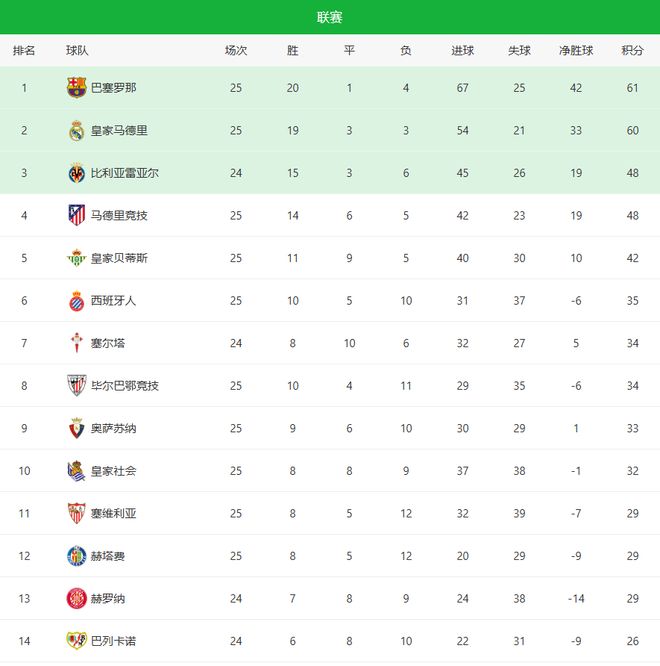Click the Real Sociedad crest icon
Screen dimensions: 660x666
pyautogui.click(x=76, y=471)
